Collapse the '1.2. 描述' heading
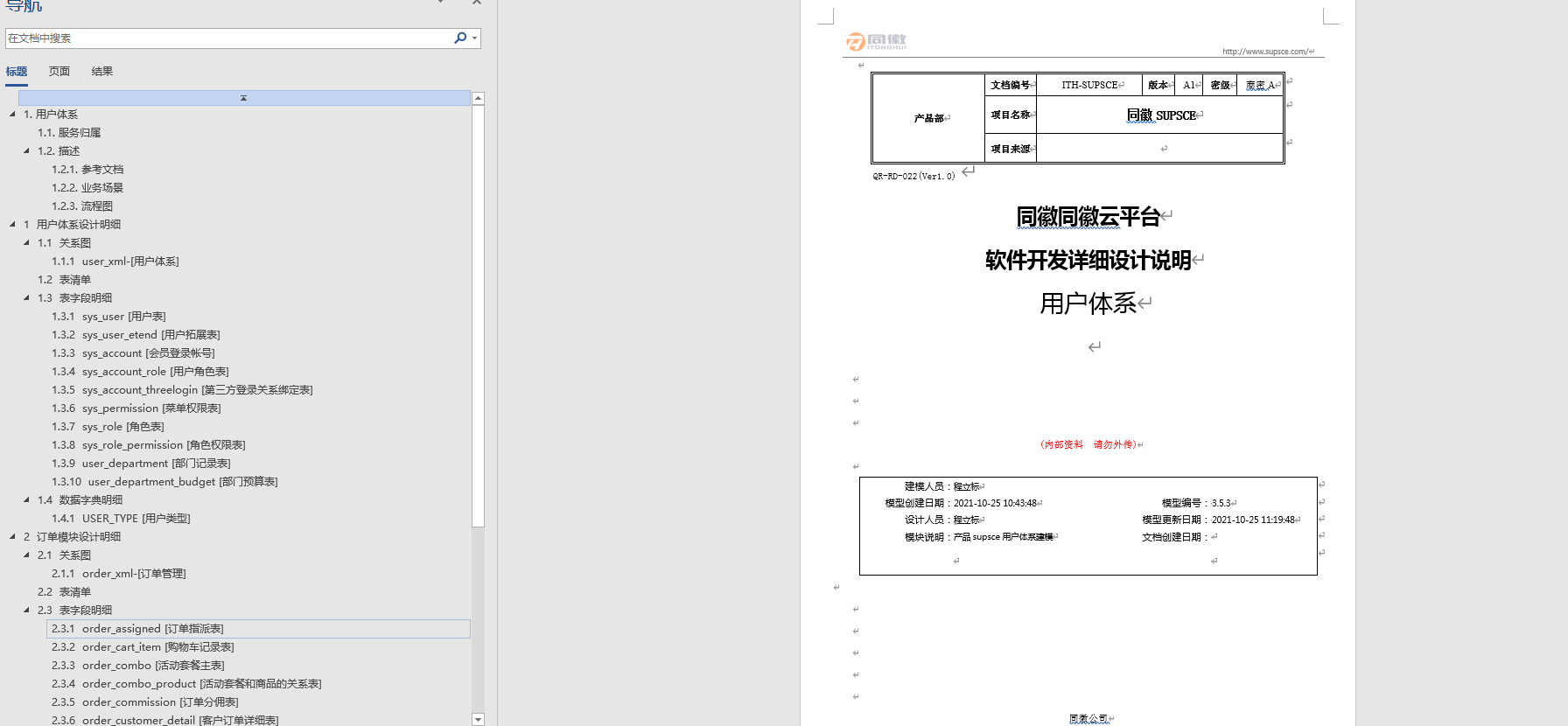The height and width of the screenshot is (726, 1568). pyautogui.click(x=26, y=150)
